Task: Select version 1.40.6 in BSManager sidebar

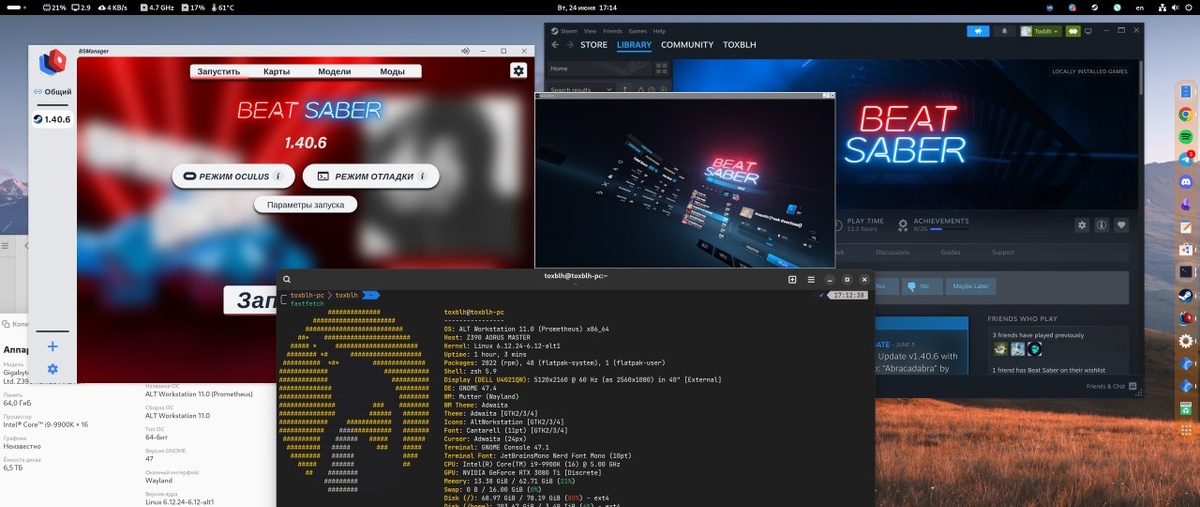Action: click(x=52, y=119)
